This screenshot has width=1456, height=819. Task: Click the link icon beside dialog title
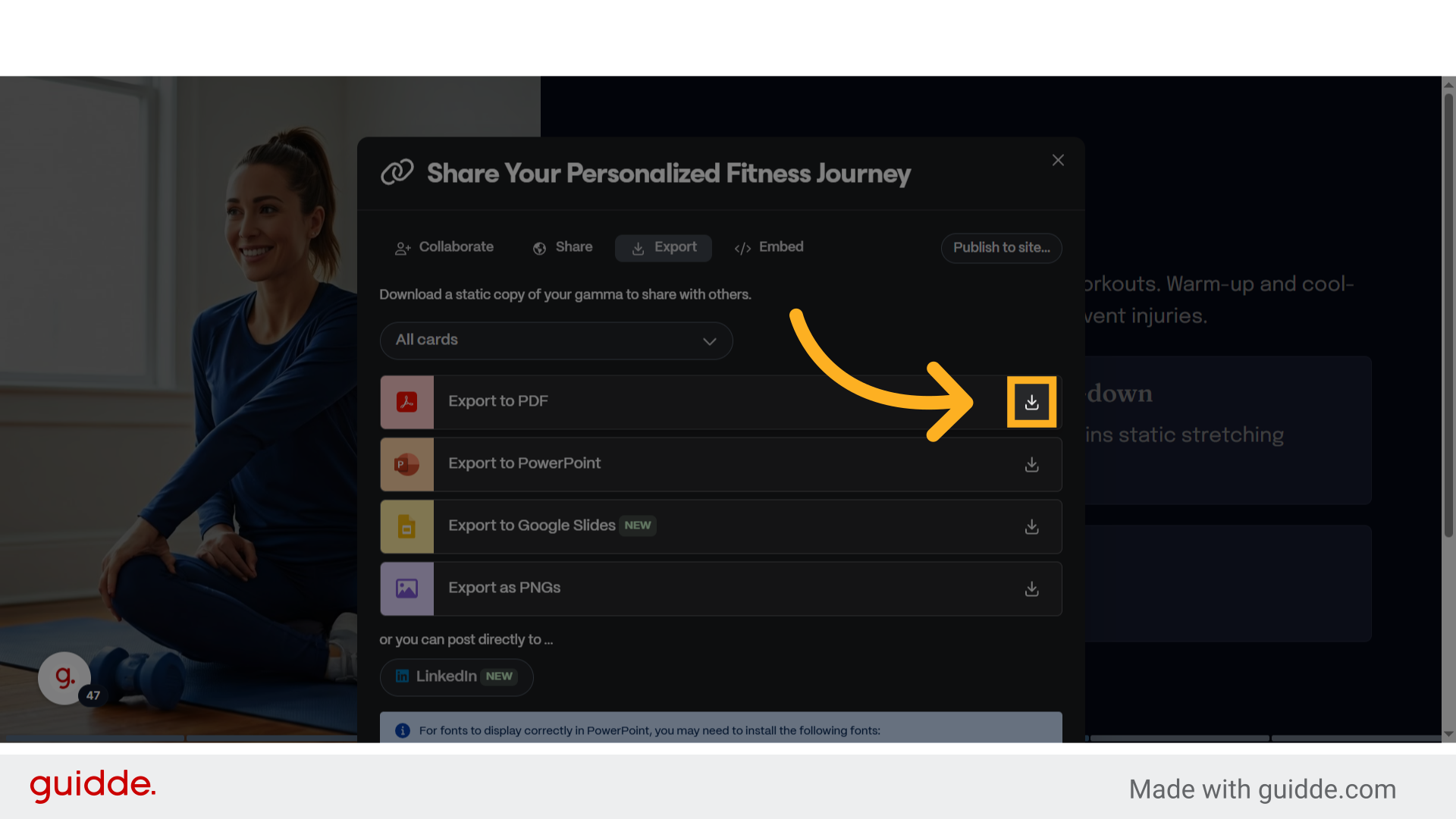[x=397, y=173]
